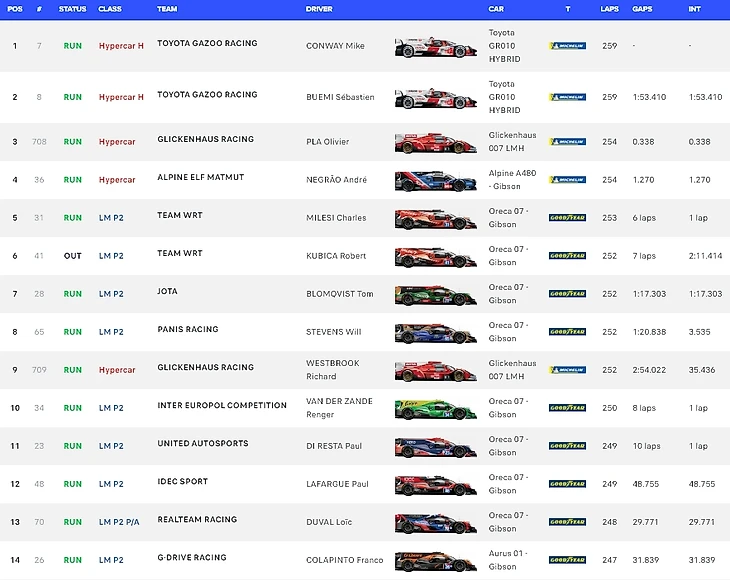This screenshot has width=730, height=580.
Task: Click the CLASS column header
Action: [x=110, y=8]
